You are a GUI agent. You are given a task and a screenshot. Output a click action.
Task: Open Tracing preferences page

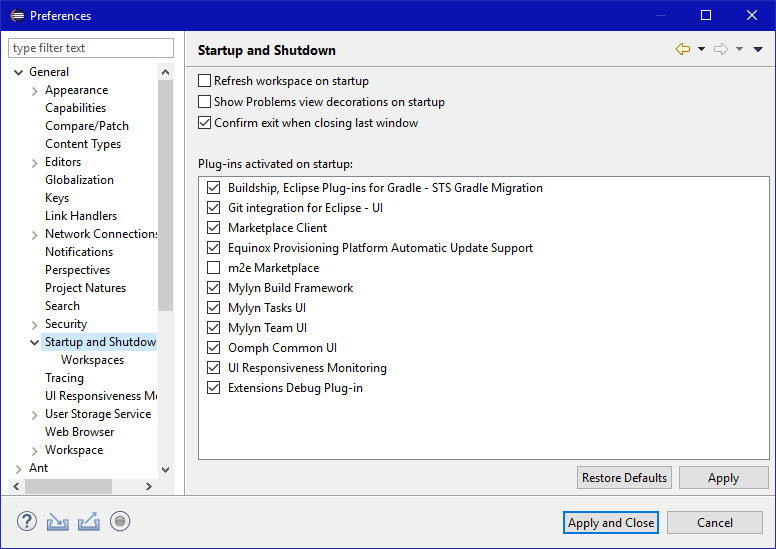coord(64,378)
